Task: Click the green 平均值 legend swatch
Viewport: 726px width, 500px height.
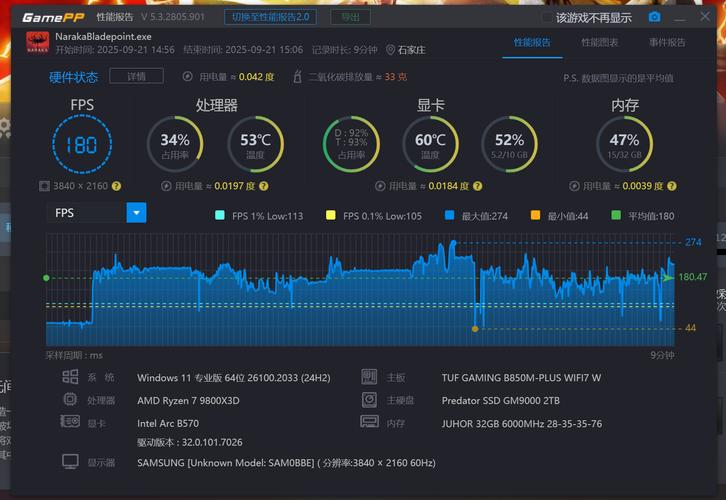Action: pos(616,215)
